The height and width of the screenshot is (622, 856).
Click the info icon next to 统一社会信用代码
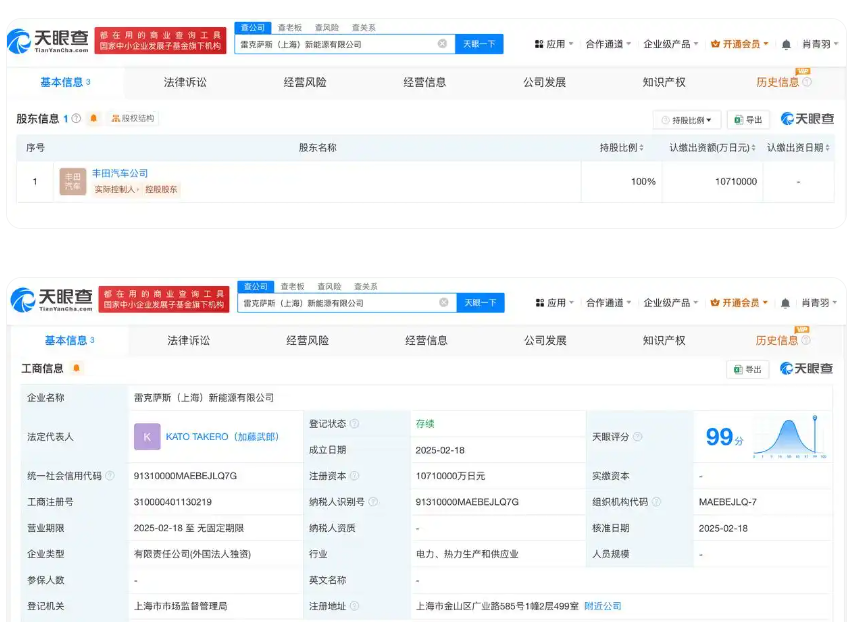click(x=110, y=476)
